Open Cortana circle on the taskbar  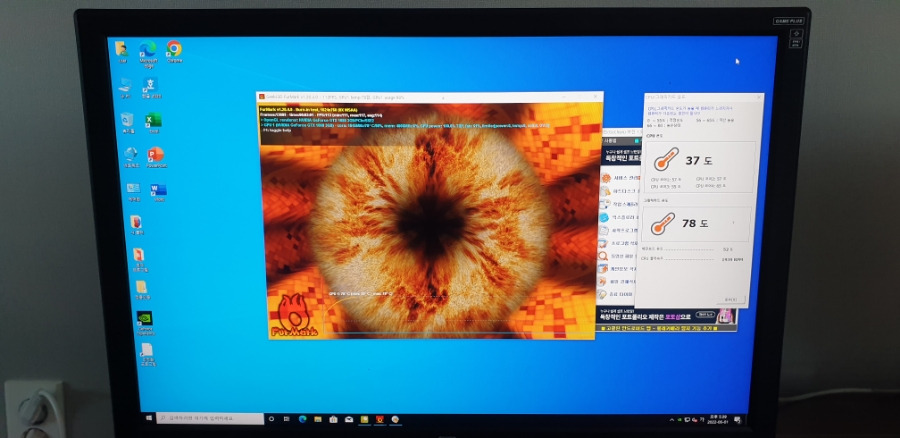coord(271,419)
